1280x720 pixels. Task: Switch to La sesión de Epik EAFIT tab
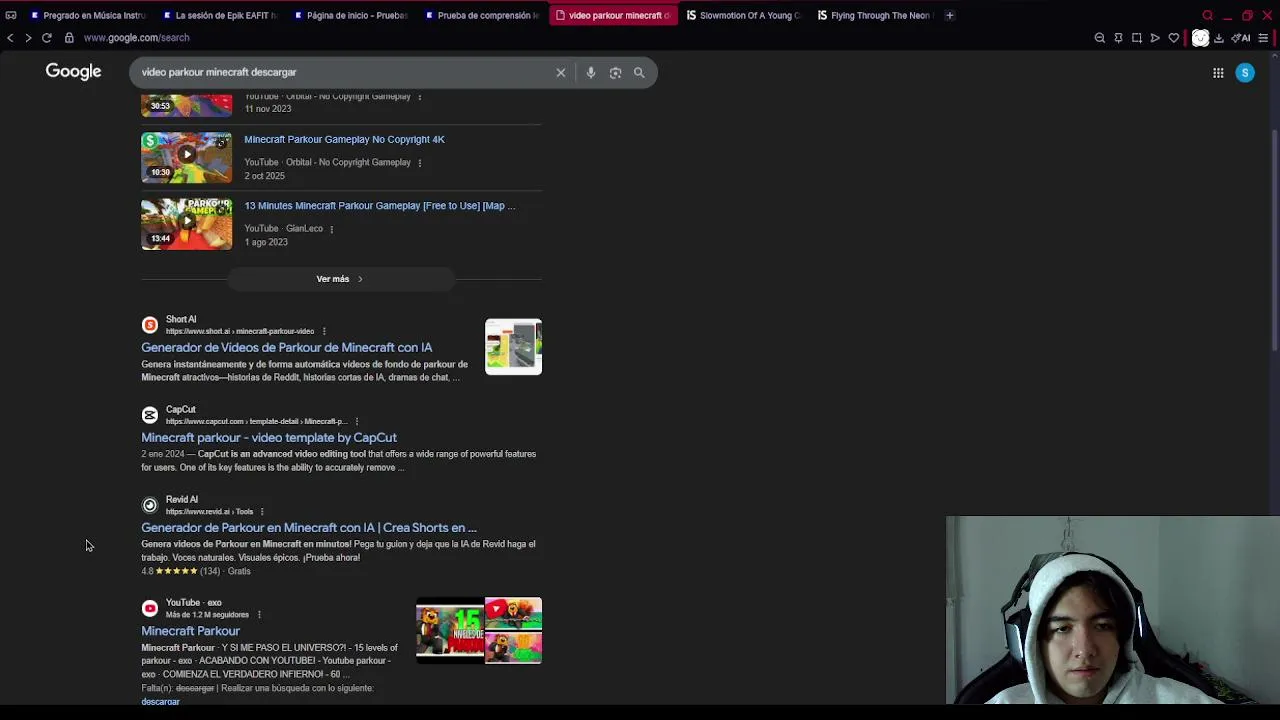pos(220,15)
